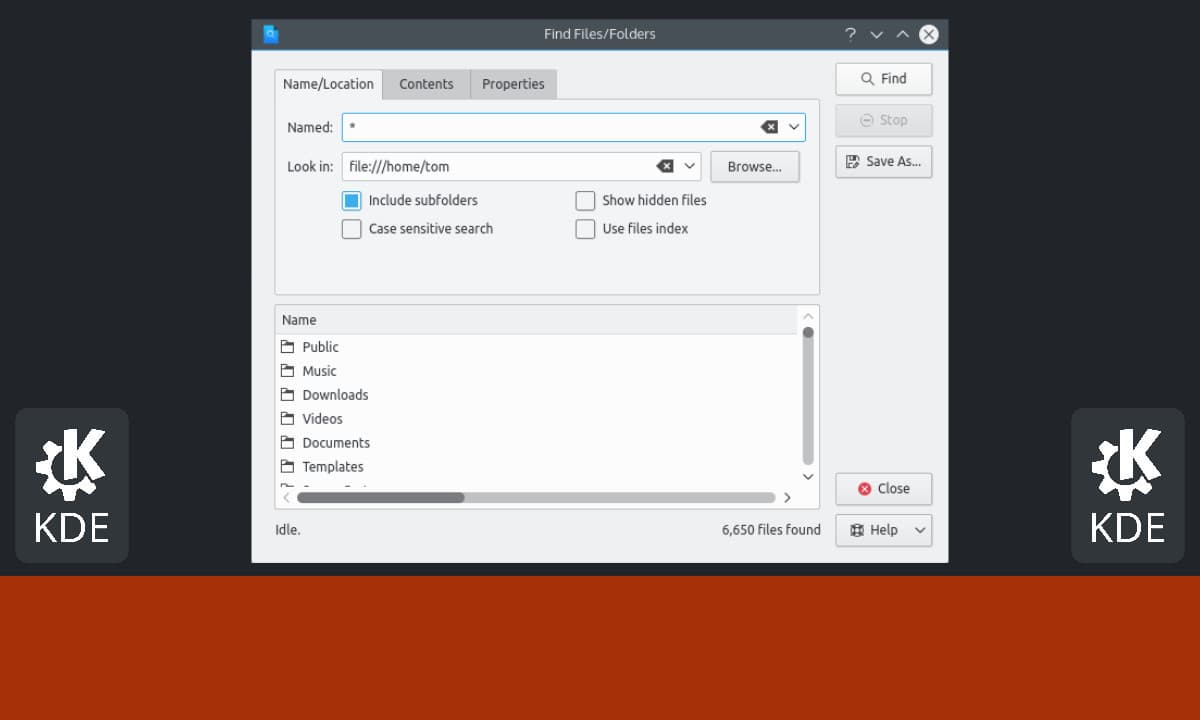
Task: Enable Case sensitive search checkbox
Action: tap(352, 229)
